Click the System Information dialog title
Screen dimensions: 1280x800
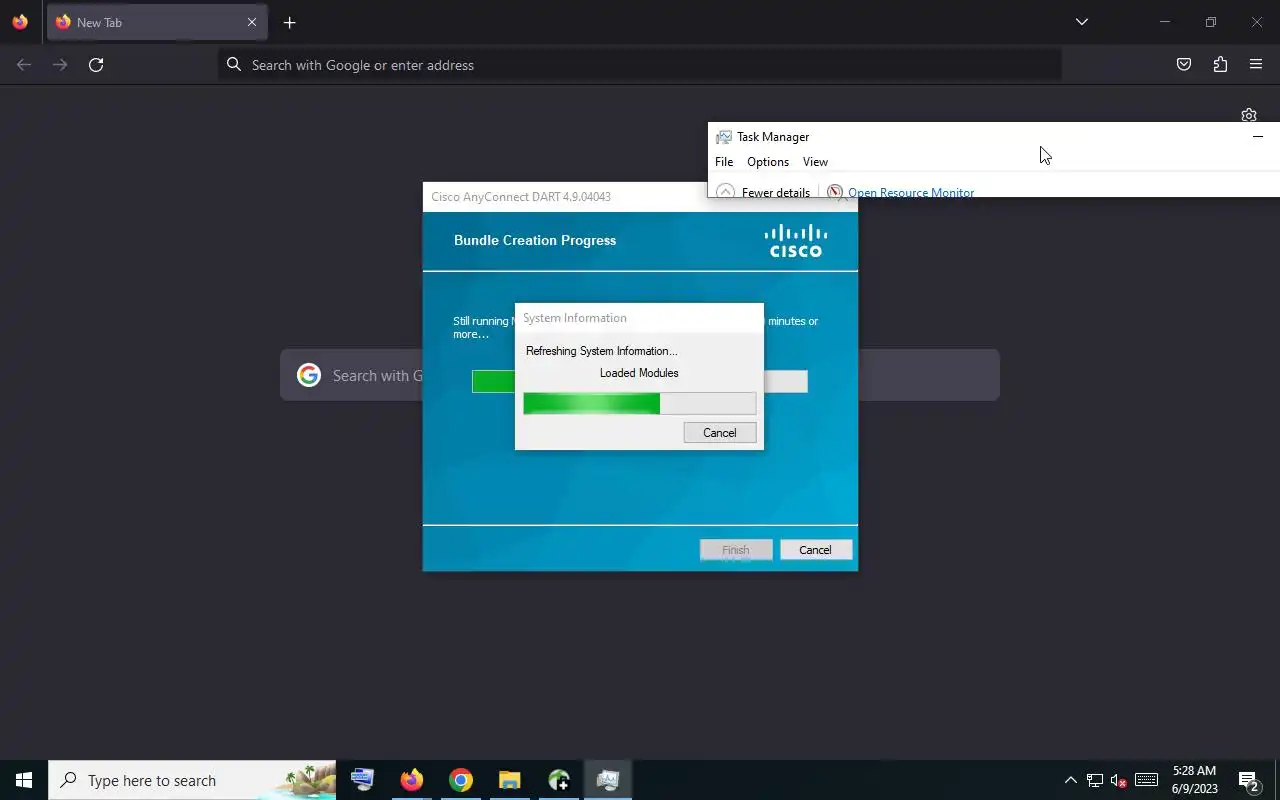575,318
